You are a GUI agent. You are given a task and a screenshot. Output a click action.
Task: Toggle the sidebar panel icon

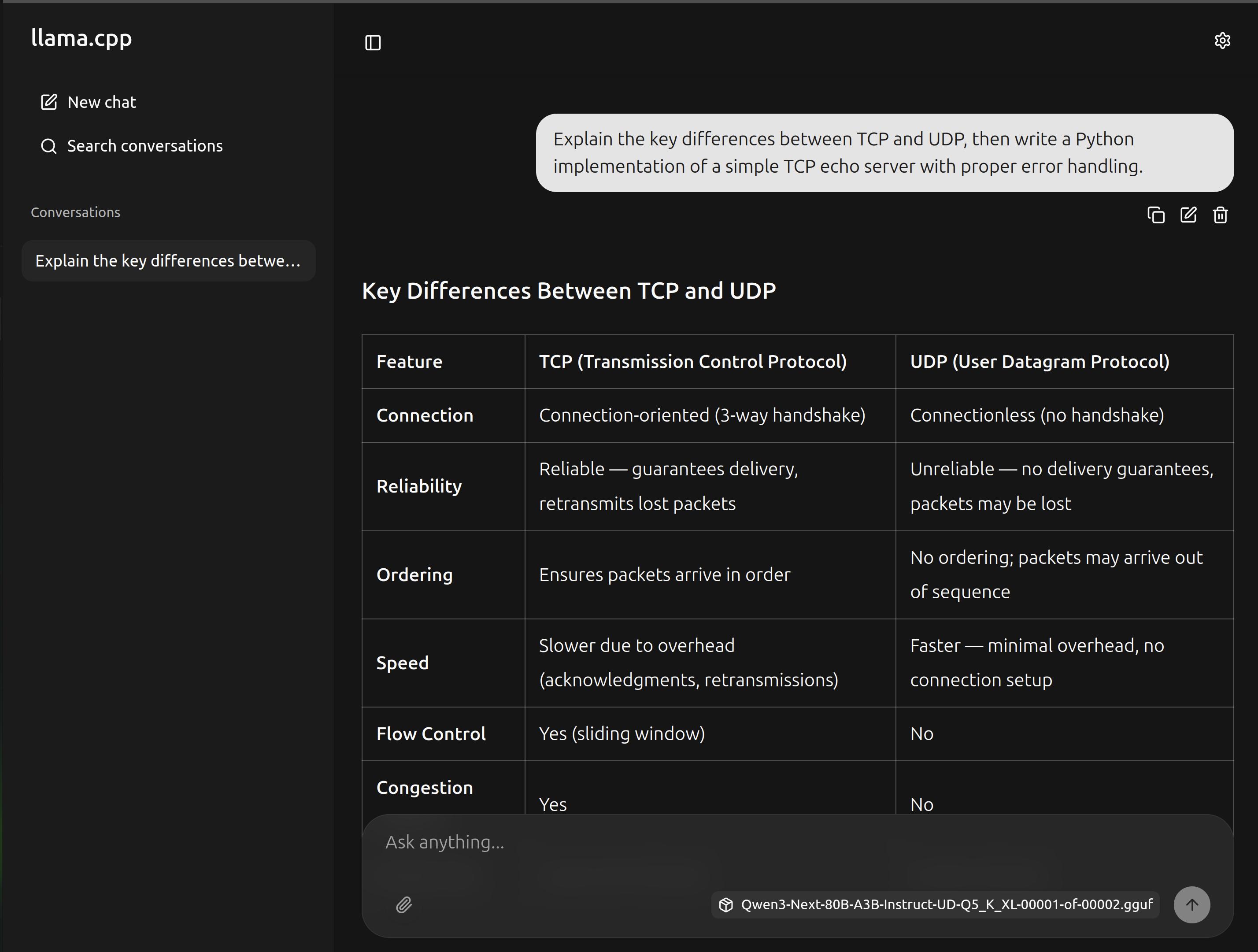[x=373, y=43]
